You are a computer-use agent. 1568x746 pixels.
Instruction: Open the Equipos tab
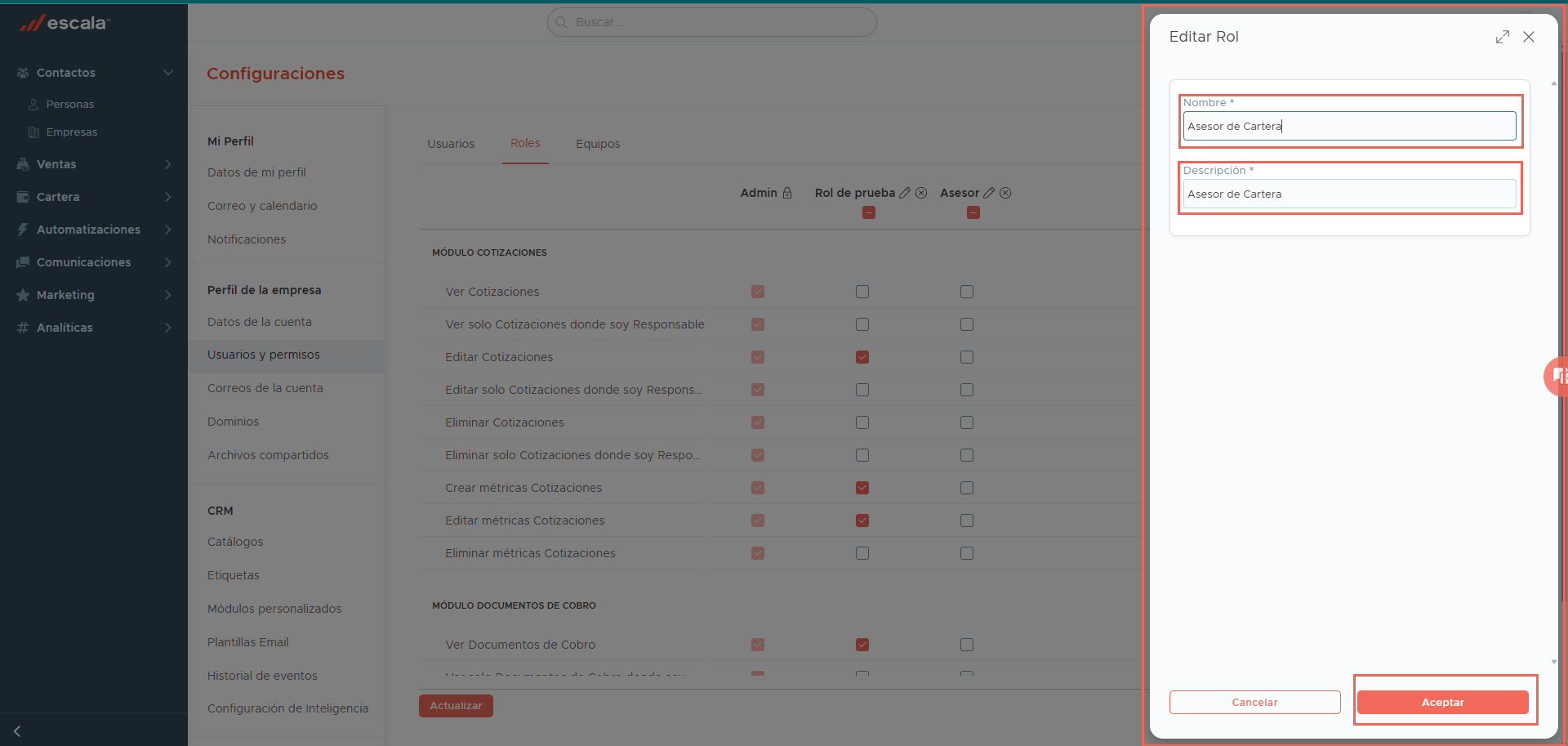(598, 144)
